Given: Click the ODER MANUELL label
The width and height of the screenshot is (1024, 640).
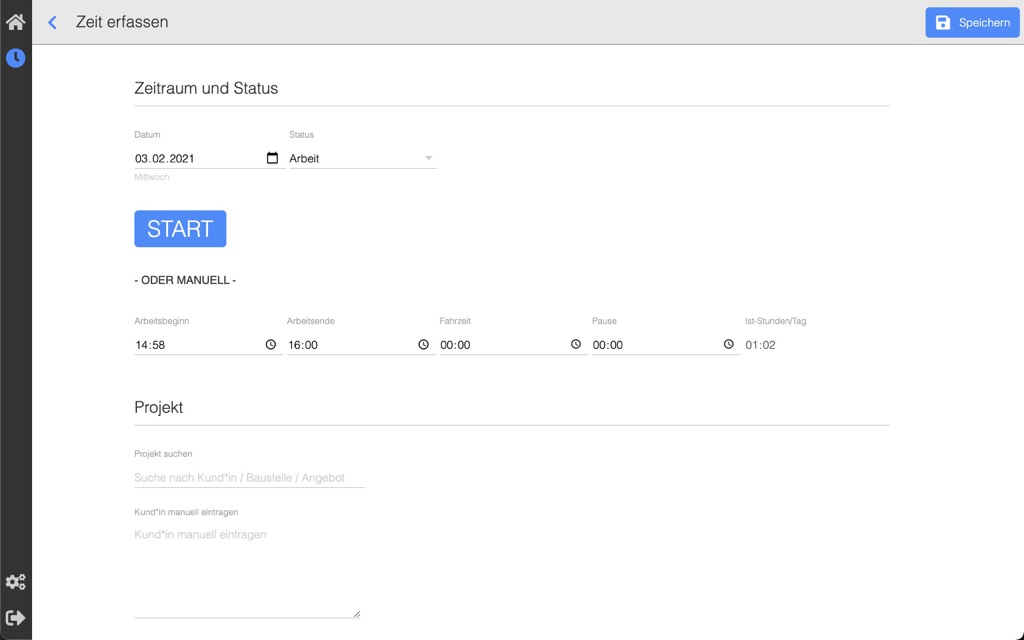Looking at the screenshot, I should [185, 280].
